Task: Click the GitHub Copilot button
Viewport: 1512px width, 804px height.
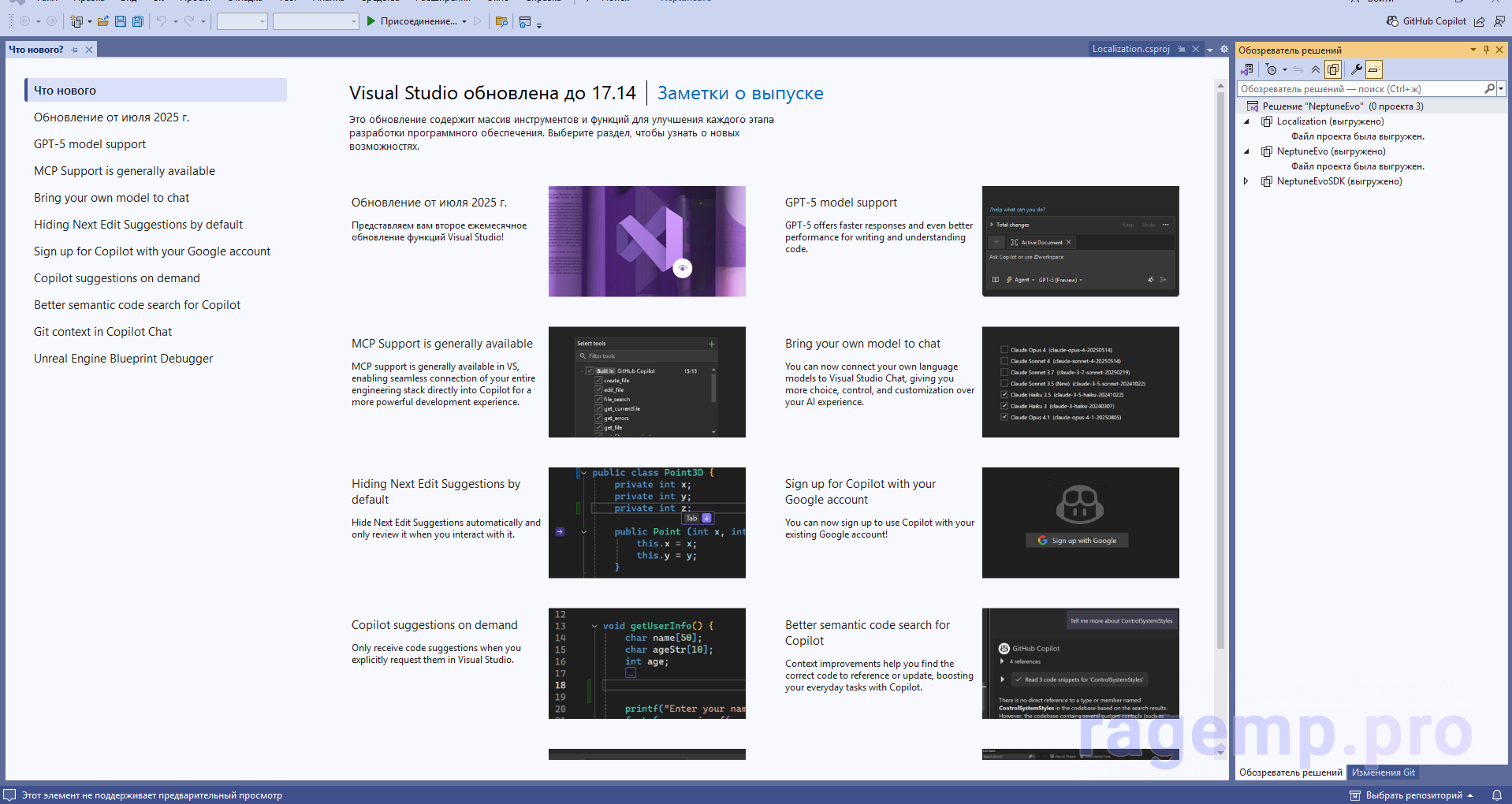Action: pos(1427,21)
